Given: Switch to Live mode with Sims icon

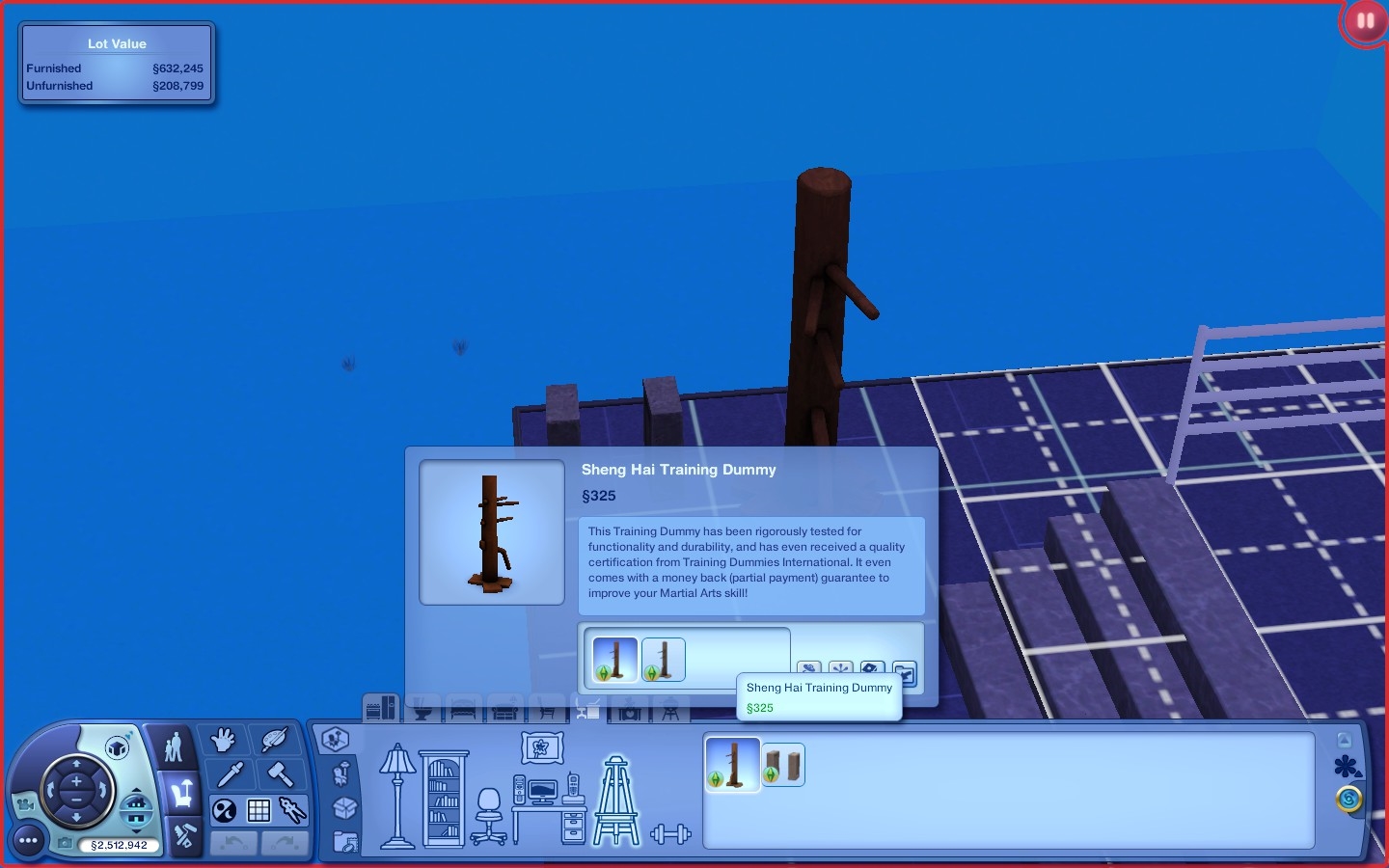Looking at the screenshot, I should pyautogui.click(x=174, y=747).
